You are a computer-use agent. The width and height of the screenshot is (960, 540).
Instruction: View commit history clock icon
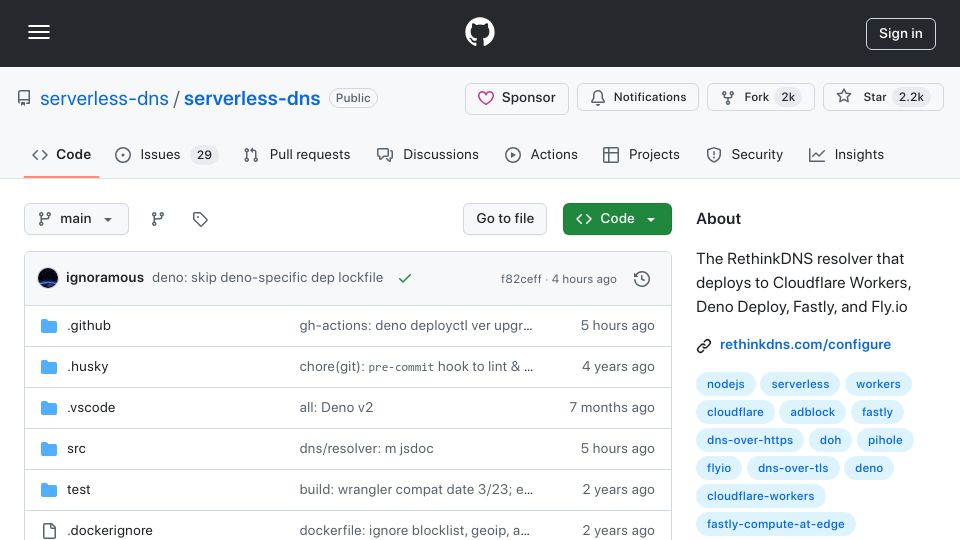[x=642, y=279]
